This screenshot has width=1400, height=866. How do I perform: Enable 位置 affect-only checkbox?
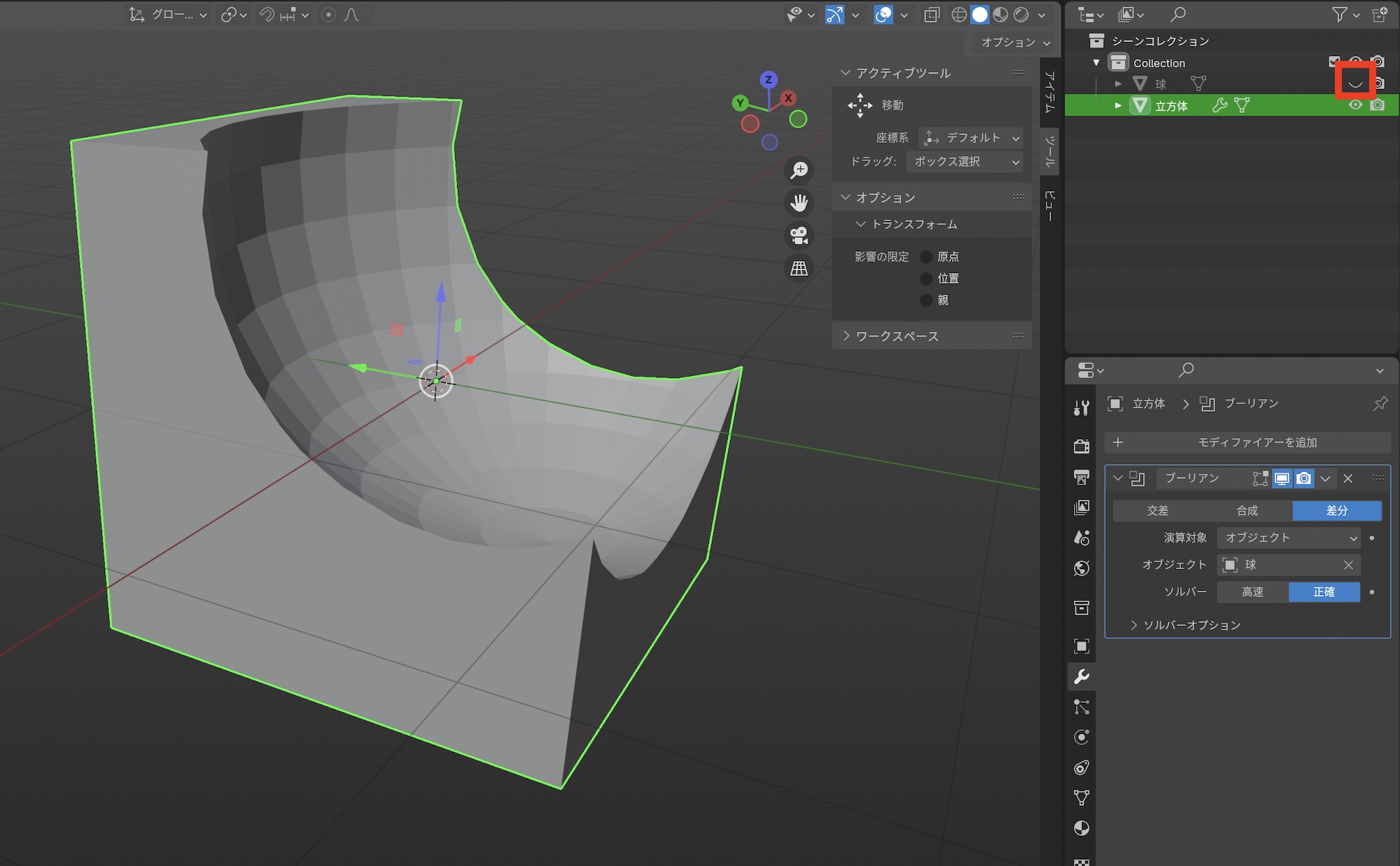926,279
